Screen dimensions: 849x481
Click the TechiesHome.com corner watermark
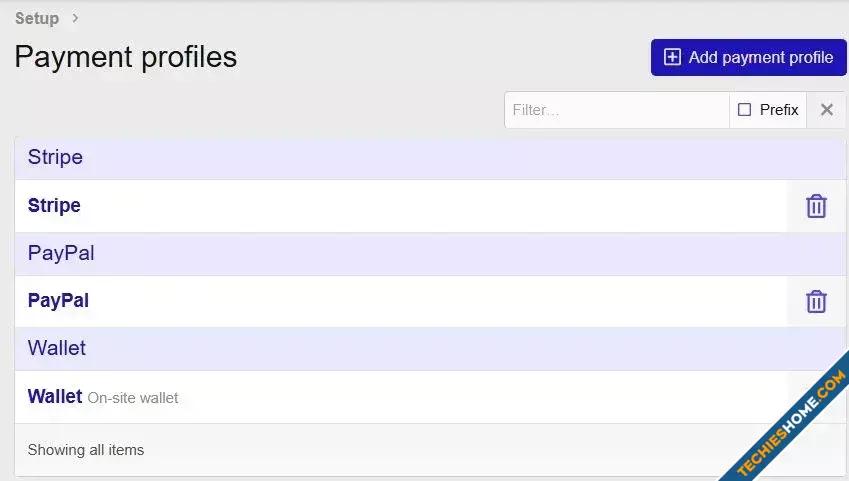point(791,424)
